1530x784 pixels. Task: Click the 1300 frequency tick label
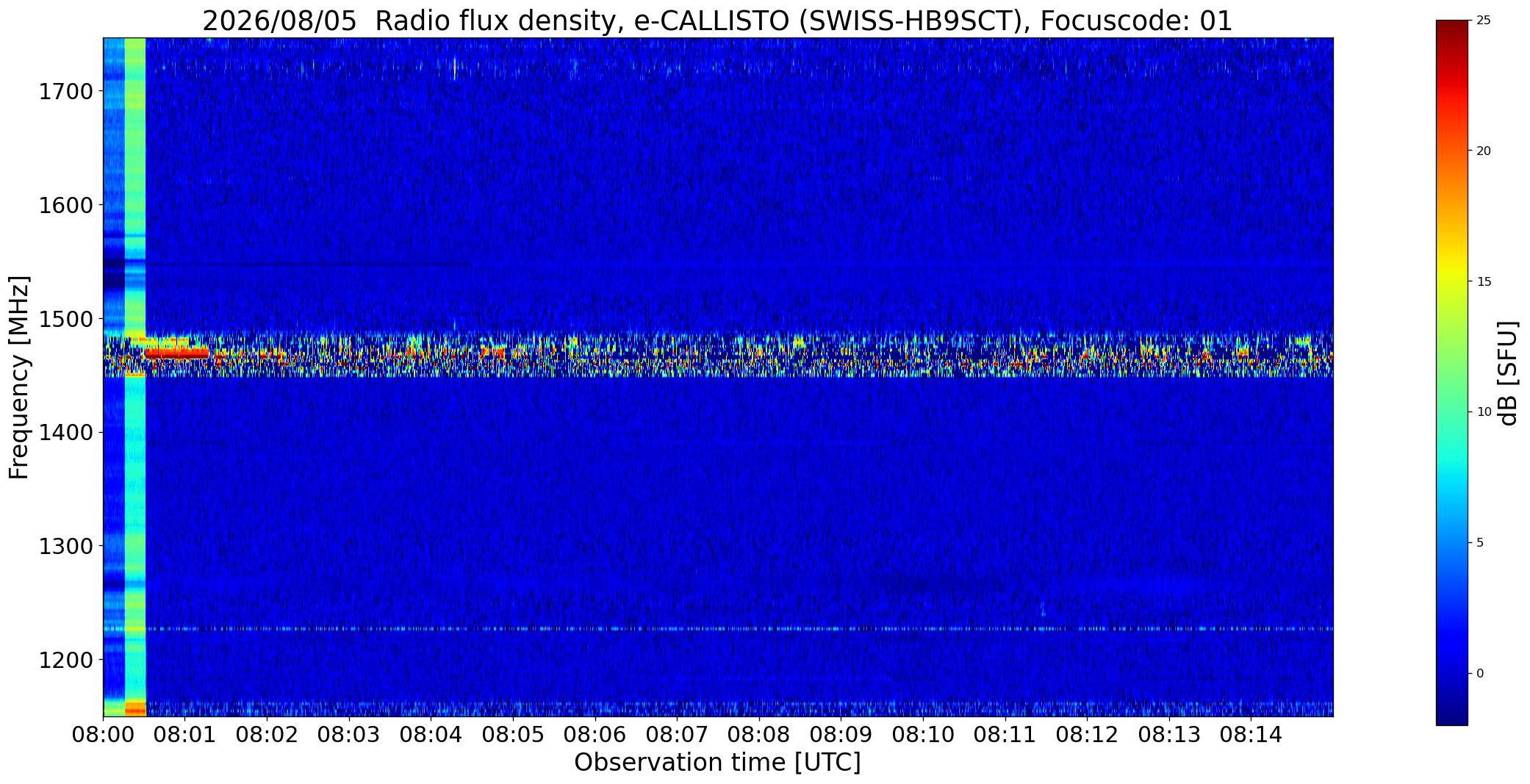pos(65,546)
